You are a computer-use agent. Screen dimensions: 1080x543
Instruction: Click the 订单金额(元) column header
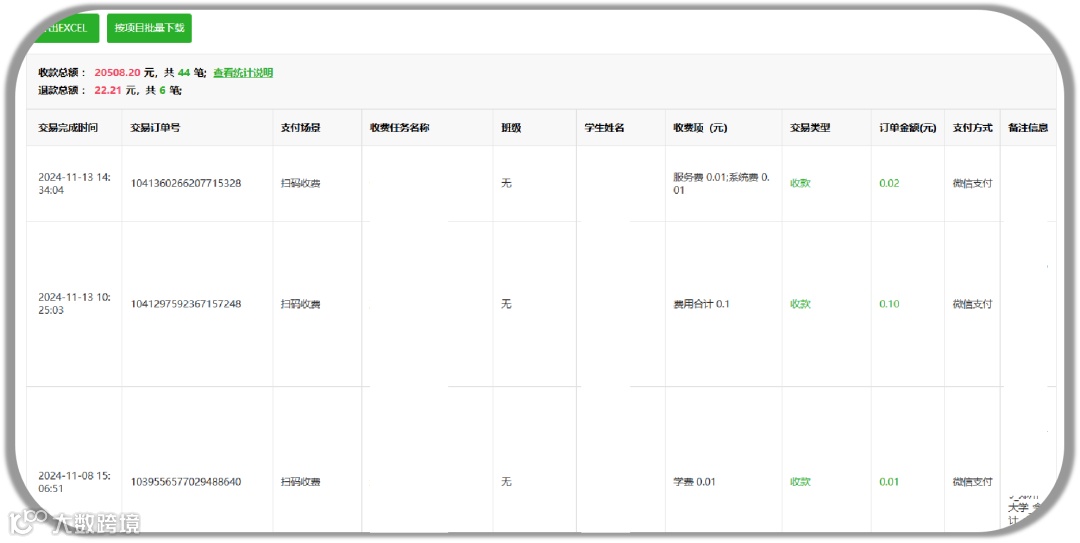tap(908, 127)
